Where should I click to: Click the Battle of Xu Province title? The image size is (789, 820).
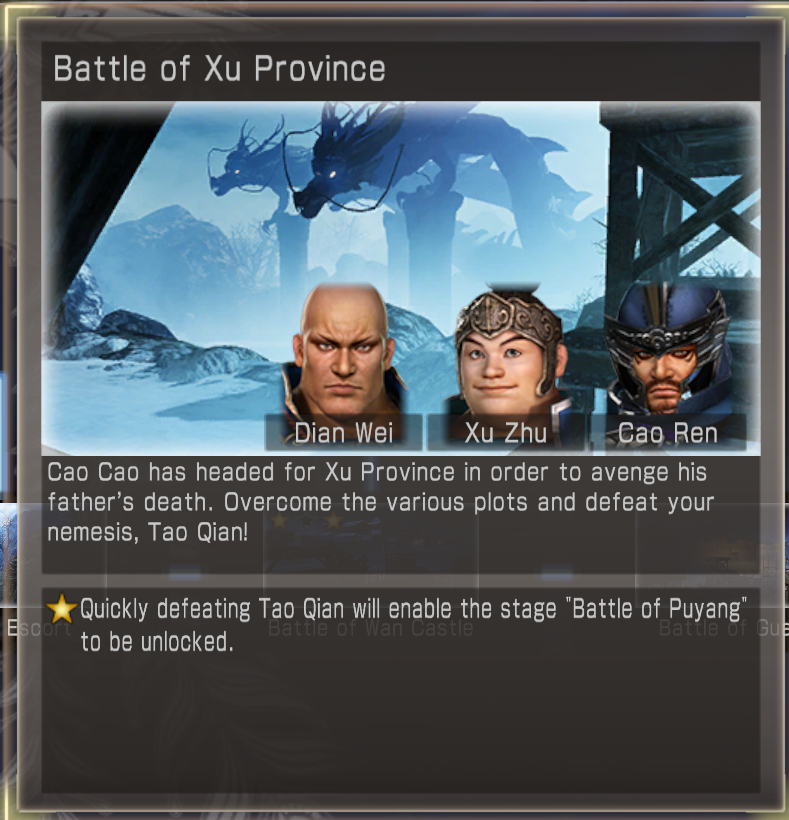(x=220, y=69)
